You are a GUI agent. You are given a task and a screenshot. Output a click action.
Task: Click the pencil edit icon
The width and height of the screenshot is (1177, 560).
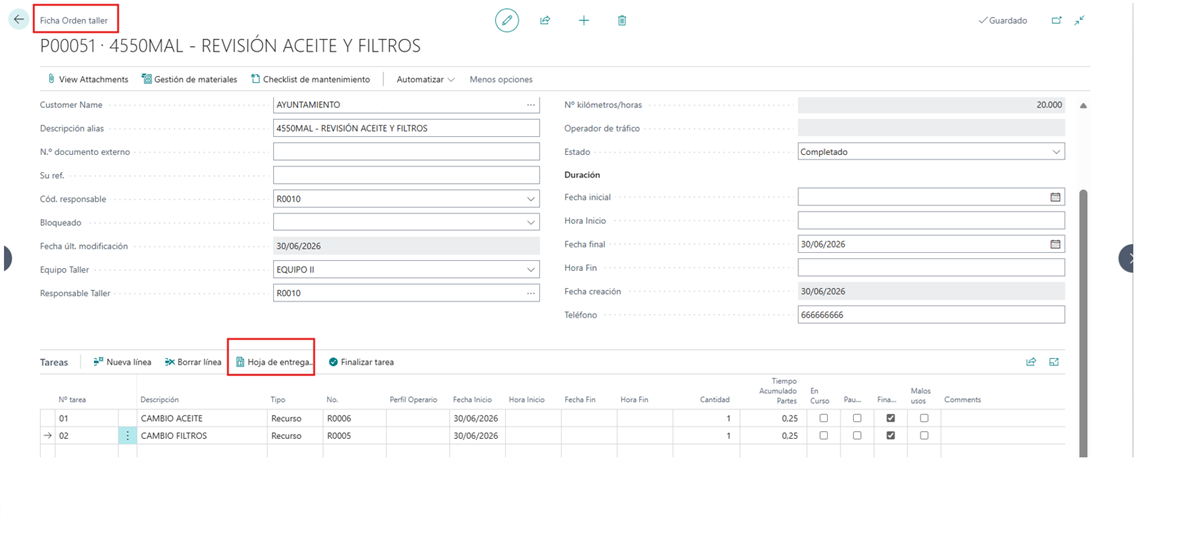(x=507, y=20)
